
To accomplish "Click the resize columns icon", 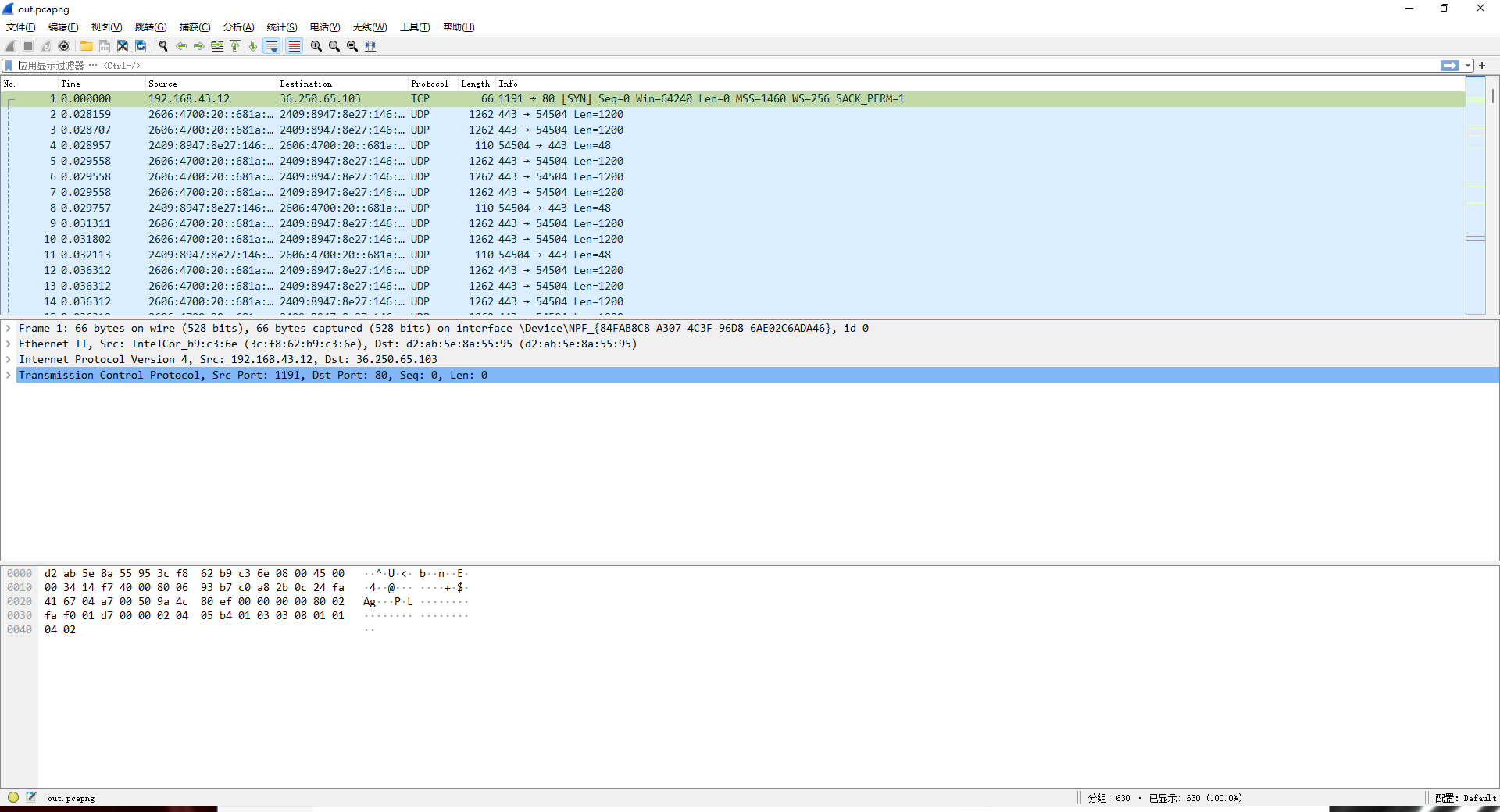I will point(370,46).
